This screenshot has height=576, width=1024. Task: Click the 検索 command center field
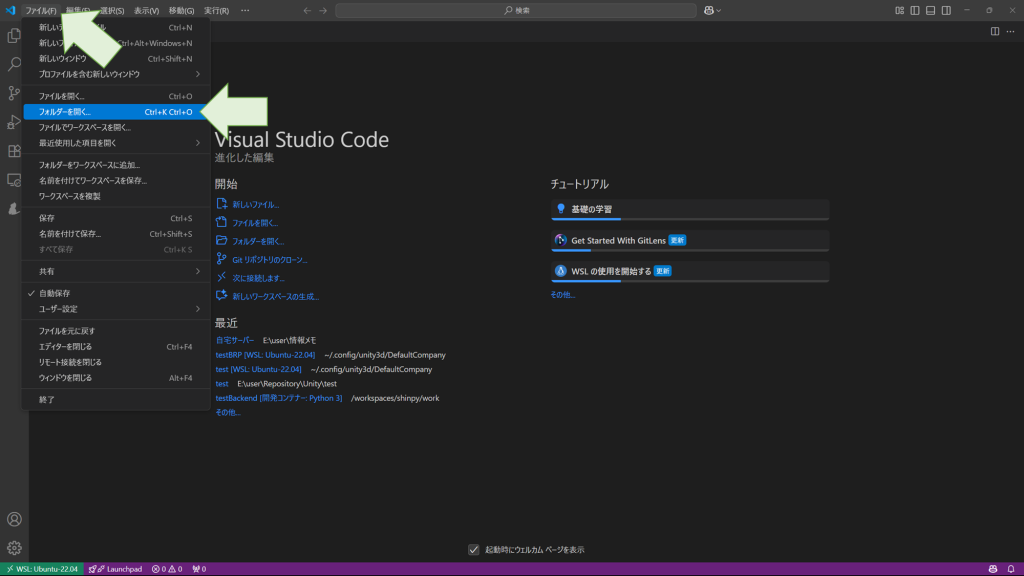[516, 10]
